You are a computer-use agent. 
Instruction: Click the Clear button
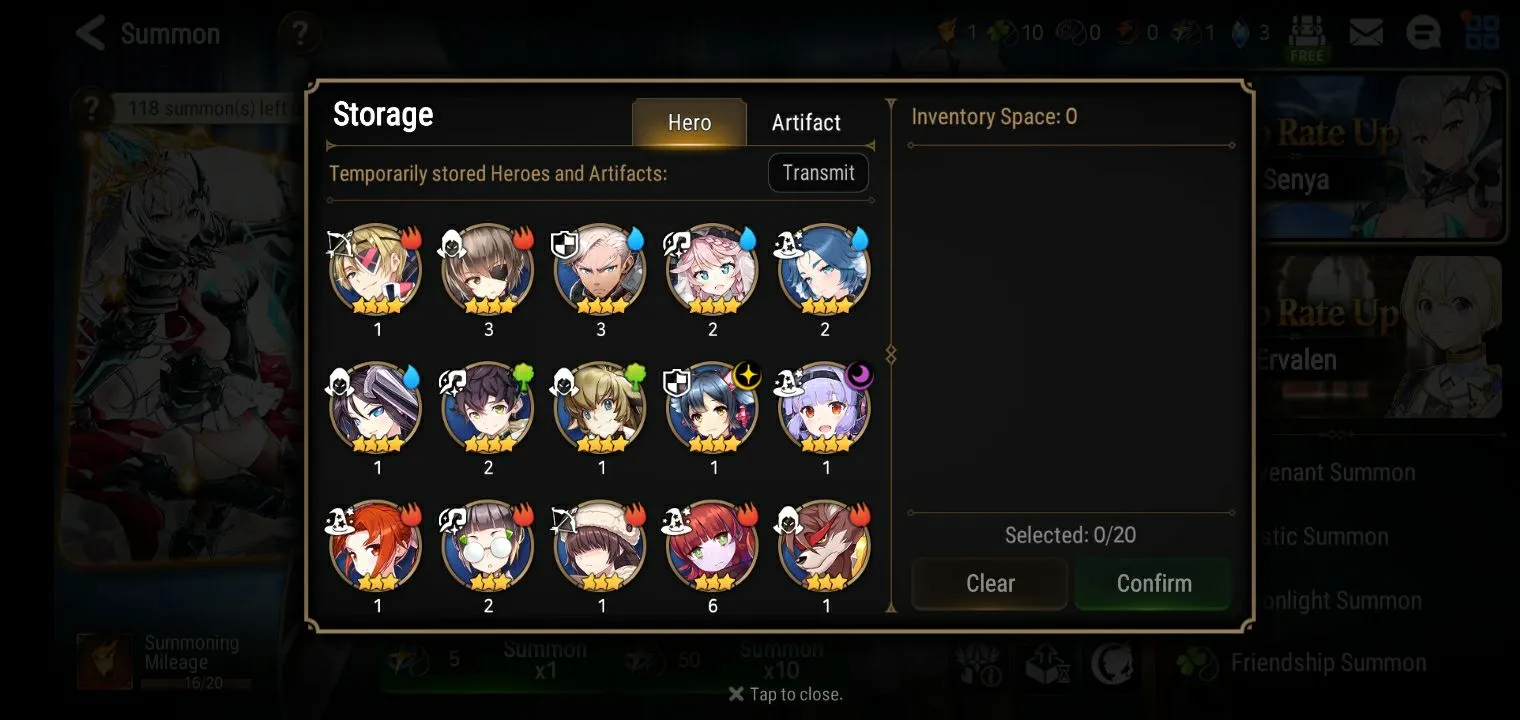990,583
